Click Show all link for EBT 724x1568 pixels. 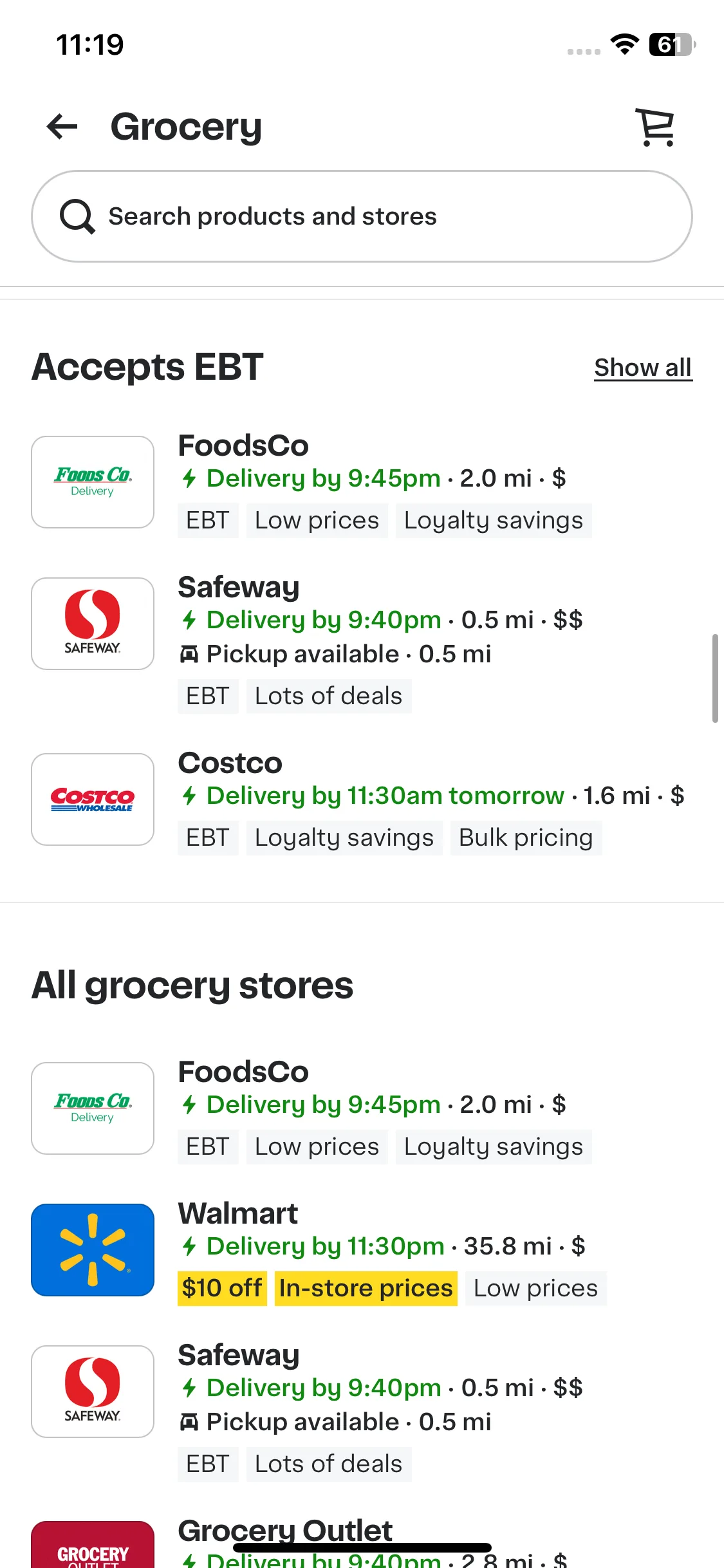(x=643, y=368)
